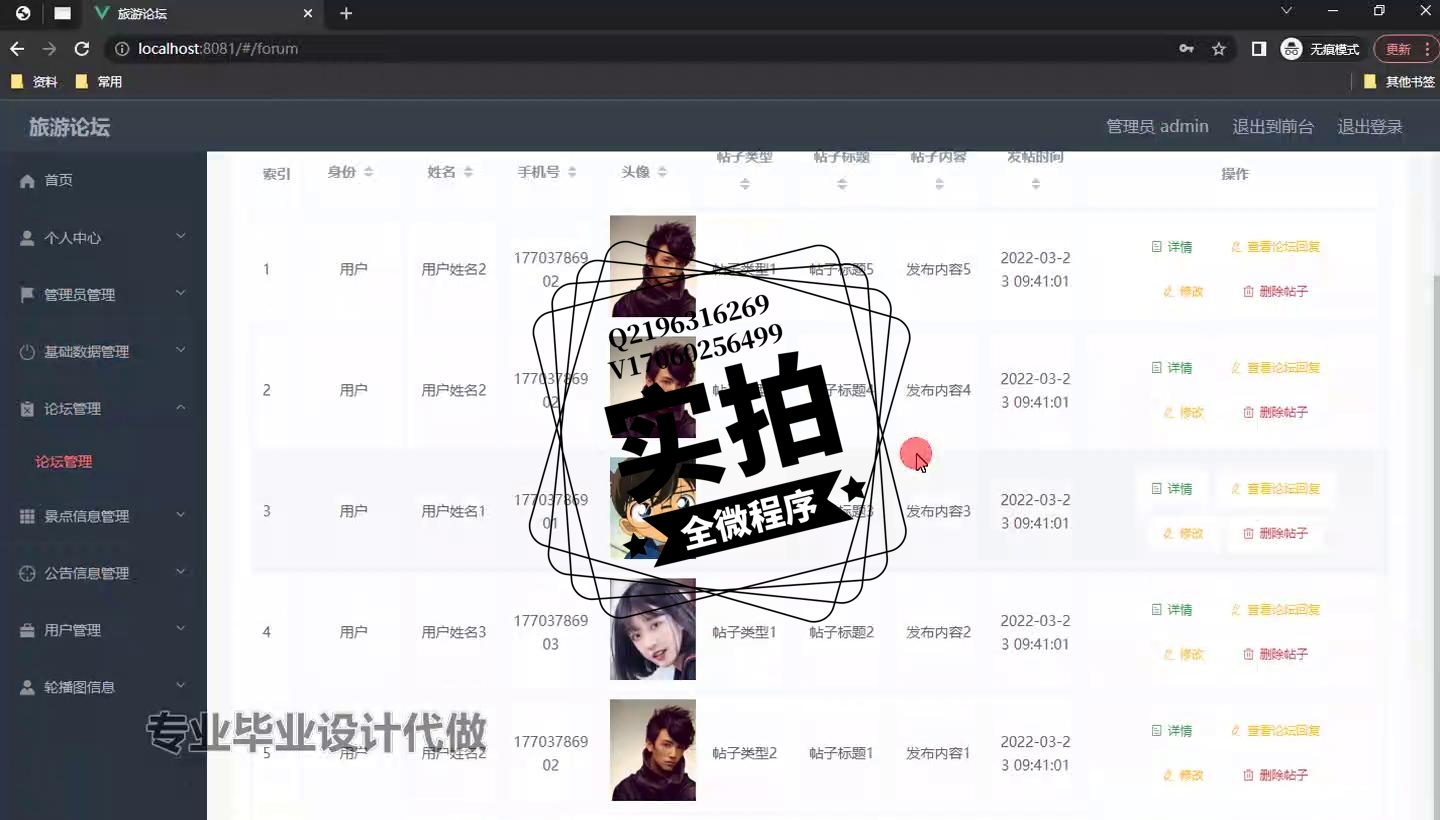Viewport: 1440px width, 820px height.
Task: Reload the page with refresh icon
Action: [x=82, y=48]
